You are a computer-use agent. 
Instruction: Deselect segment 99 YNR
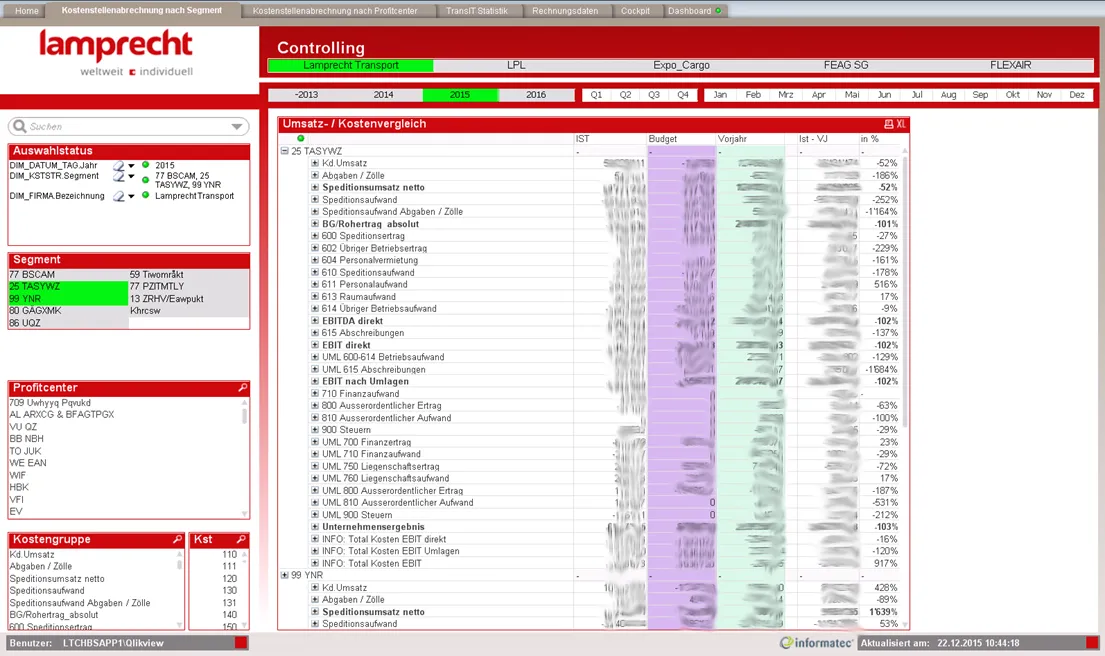(x=68, y=299)
